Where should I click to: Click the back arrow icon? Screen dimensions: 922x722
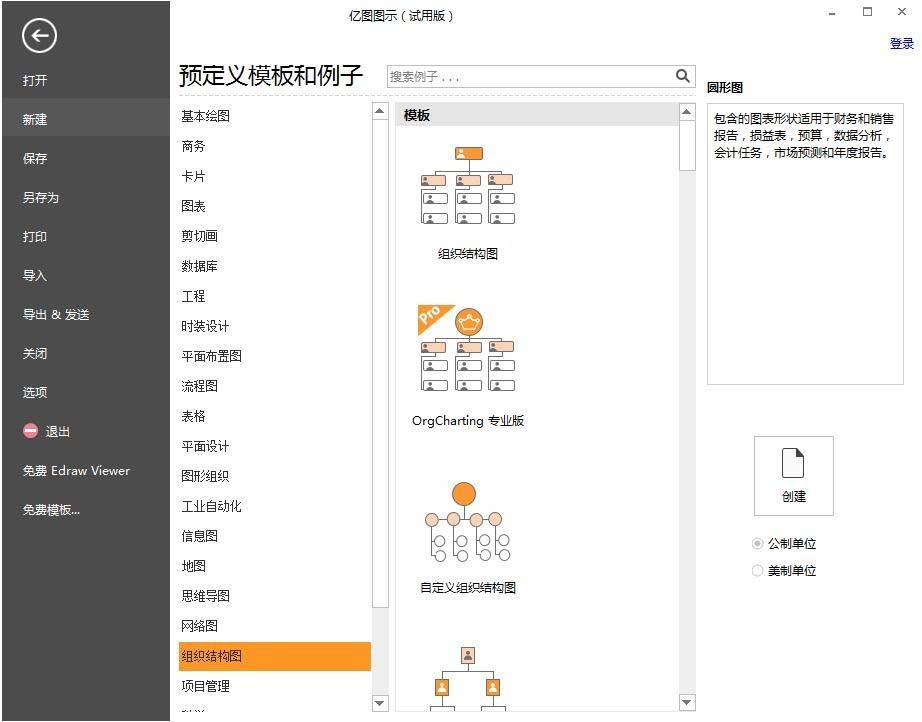[x=38, y=36]
